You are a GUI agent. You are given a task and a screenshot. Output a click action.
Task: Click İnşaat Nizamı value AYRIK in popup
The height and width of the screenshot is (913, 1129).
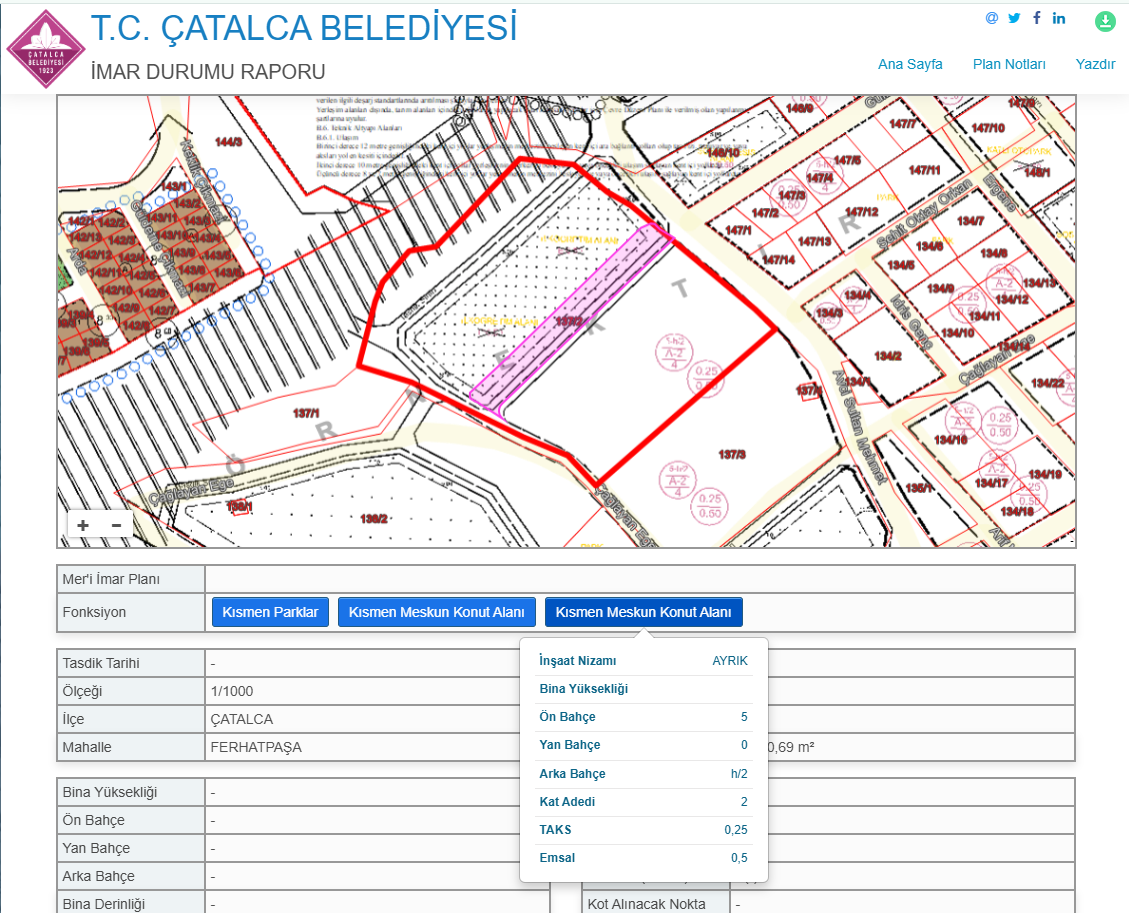[x=730, y=661]
